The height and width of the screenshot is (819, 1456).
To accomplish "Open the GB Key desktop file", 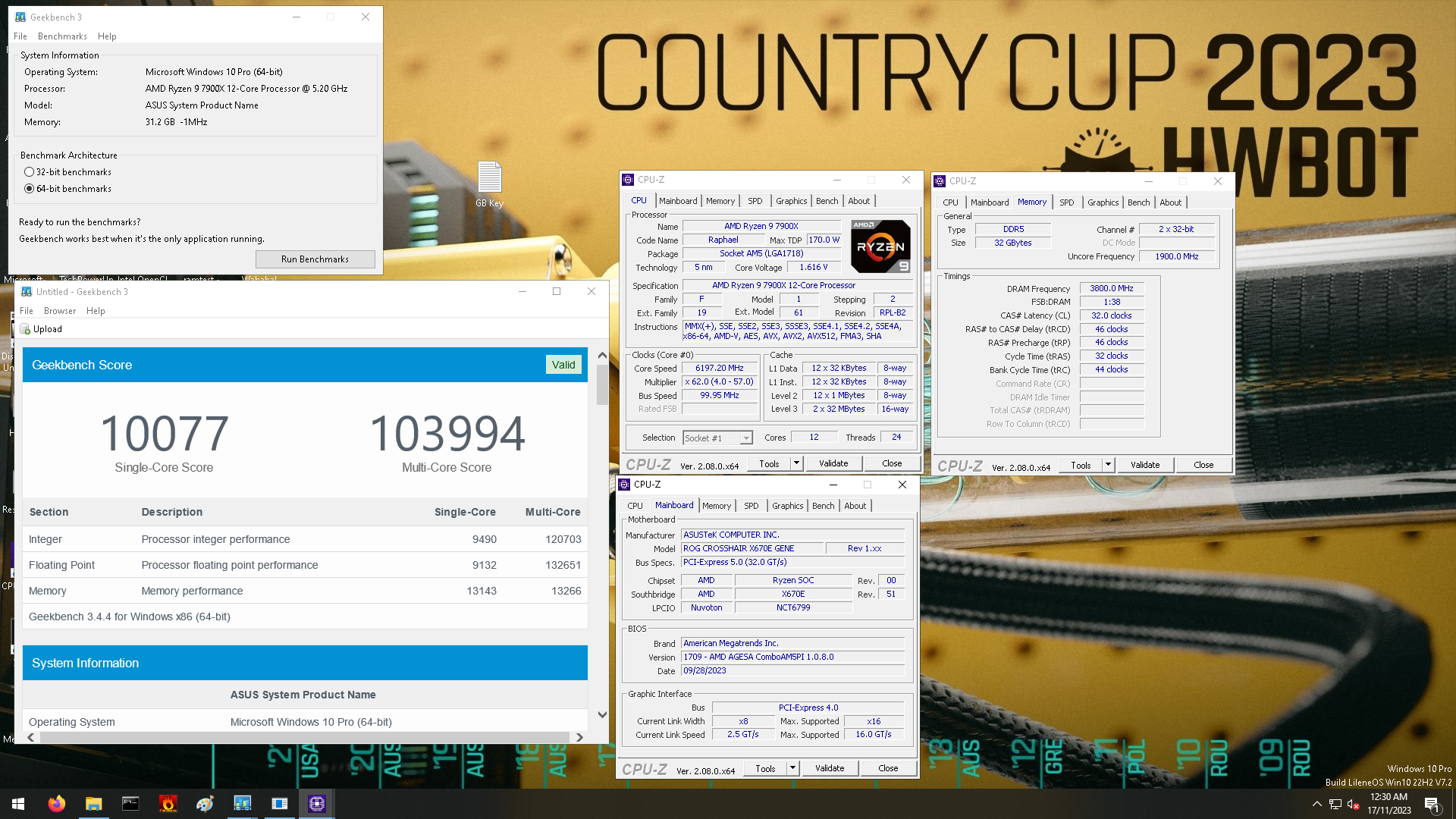I will click(489, 184).
